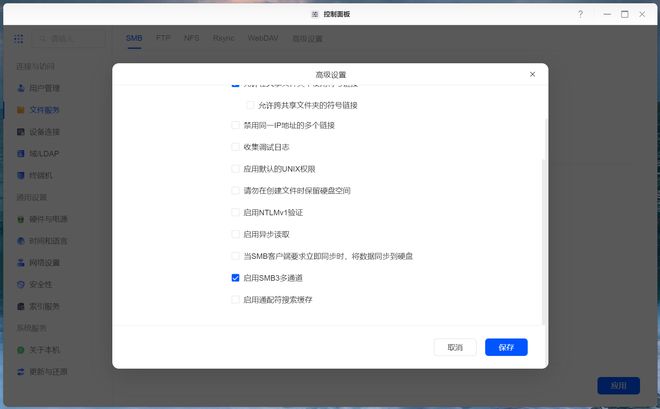Disable the 启用SMB3多通道 checkbox
This screenshot has height=409, width=660.
(235, 278)
